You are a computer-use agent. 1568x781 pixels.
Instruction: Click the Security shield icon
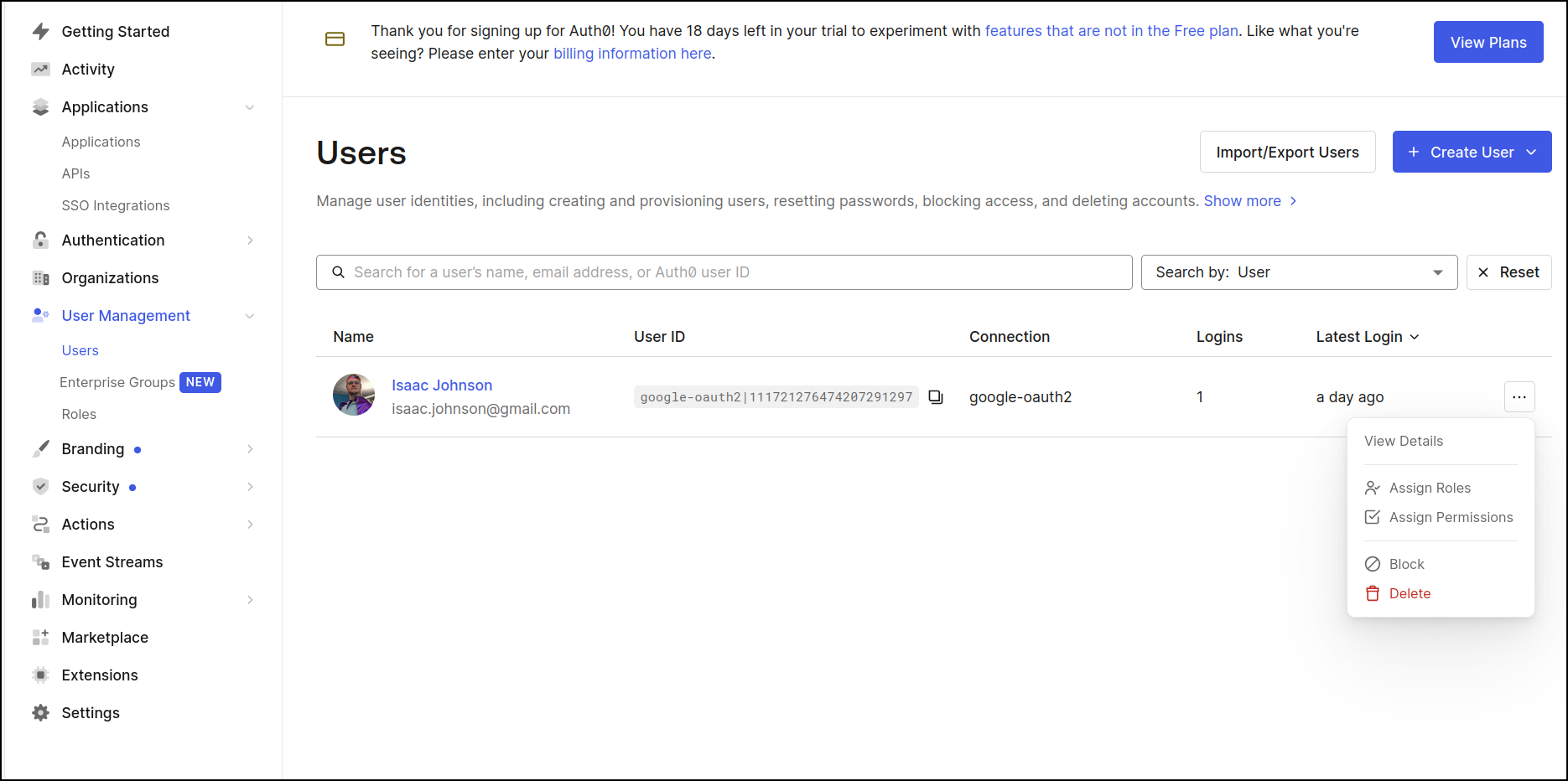pyautogui.click(x=40, y=487)
